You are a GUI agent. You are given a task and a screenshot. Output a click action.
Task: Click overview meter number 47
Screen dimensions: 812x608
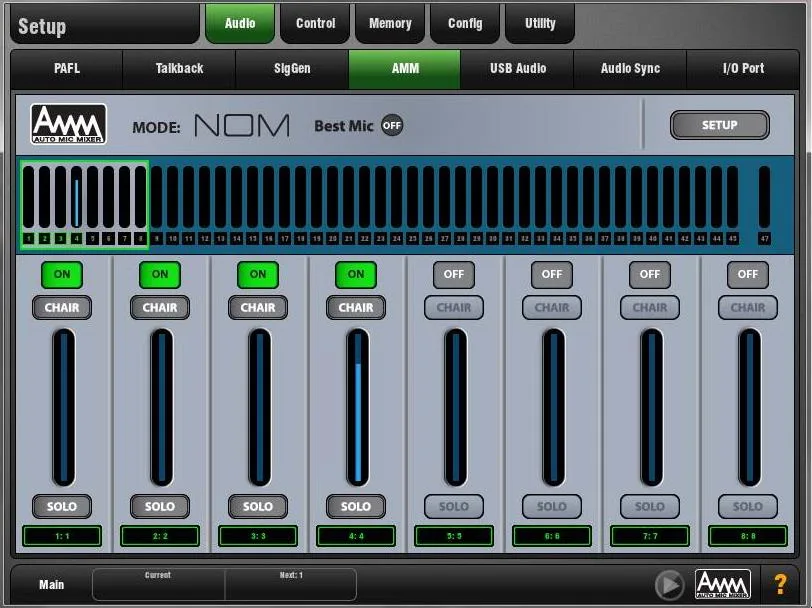click(764, 197)
